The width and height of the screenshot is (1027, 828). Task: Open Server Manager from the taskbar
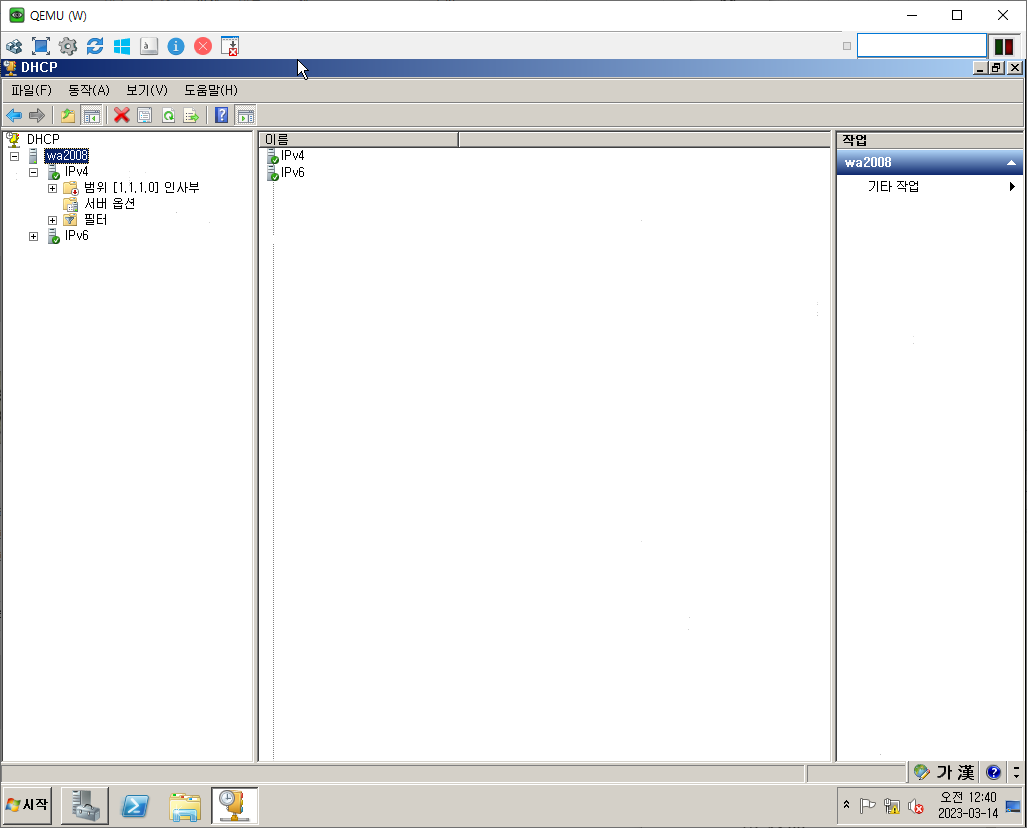(85, 805)
